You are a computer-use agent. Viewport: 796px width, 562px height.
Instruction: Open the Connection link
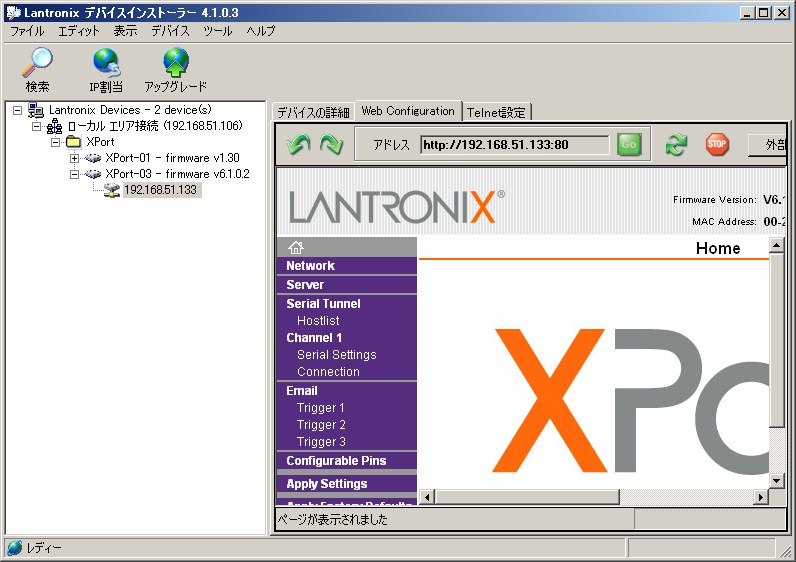[328, 372]
